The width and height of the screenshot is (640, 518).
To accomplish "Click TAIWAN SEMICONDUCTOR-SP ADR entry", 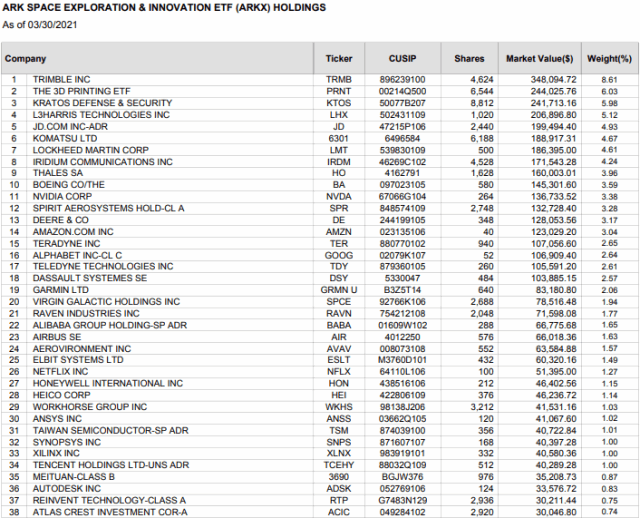I will (x=111, y=431).
